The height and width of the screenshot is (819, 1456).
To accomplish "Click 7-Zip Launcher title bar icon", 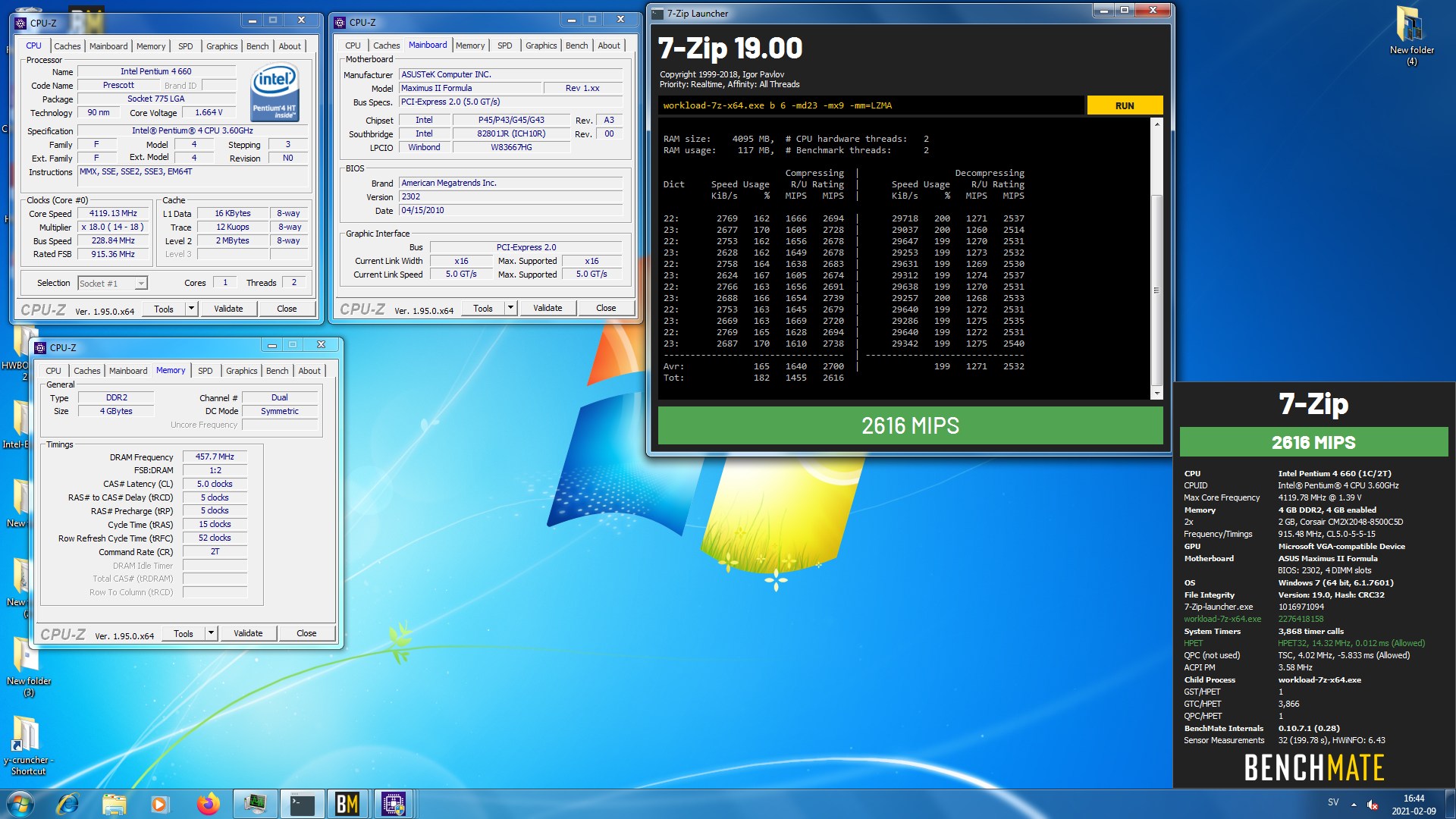I will pos(657,13).
